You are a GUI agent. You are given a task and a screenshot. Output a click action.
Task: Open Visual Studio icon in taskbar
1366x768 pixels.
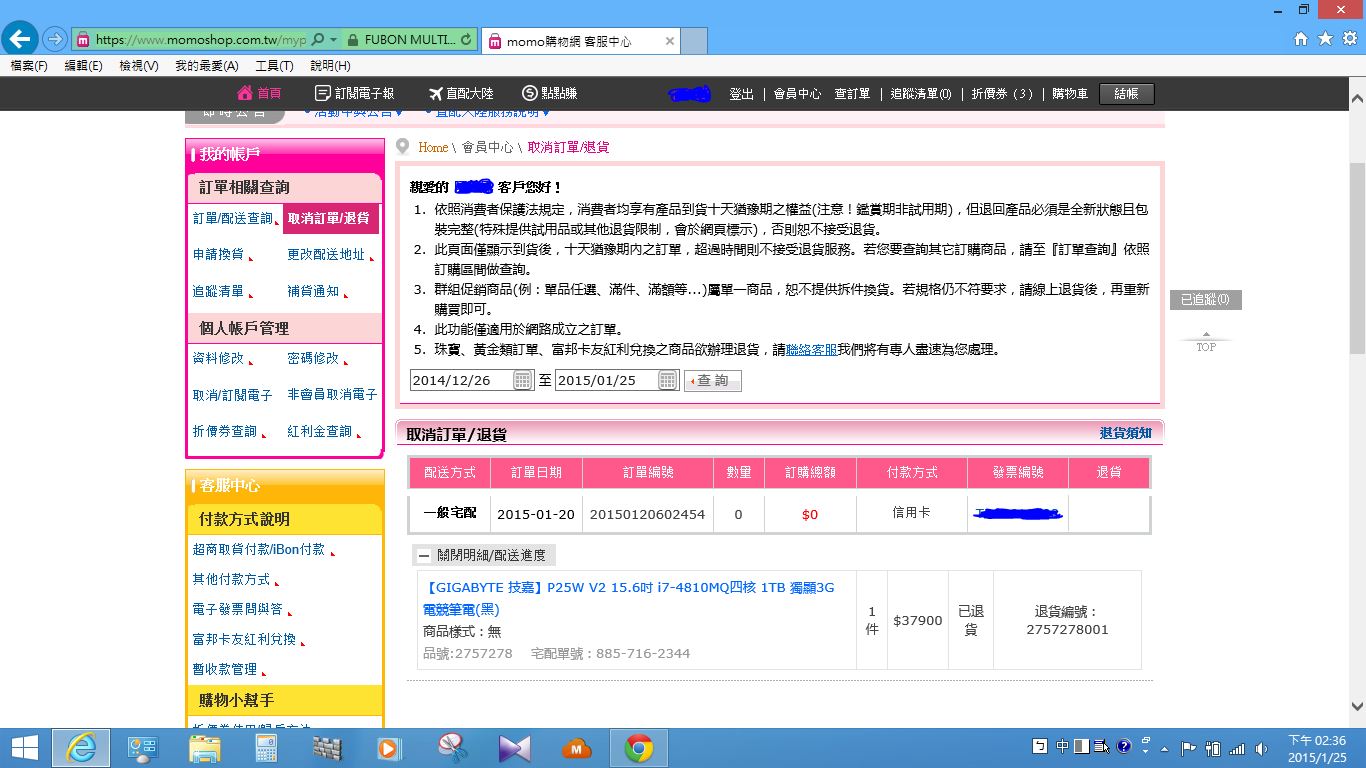[514, 748]
